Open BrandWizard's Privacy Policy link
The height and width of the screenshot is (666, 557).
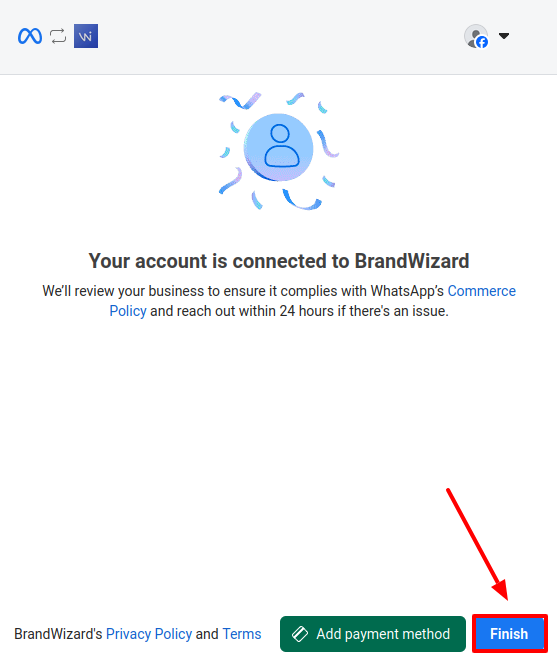[149, 634]
